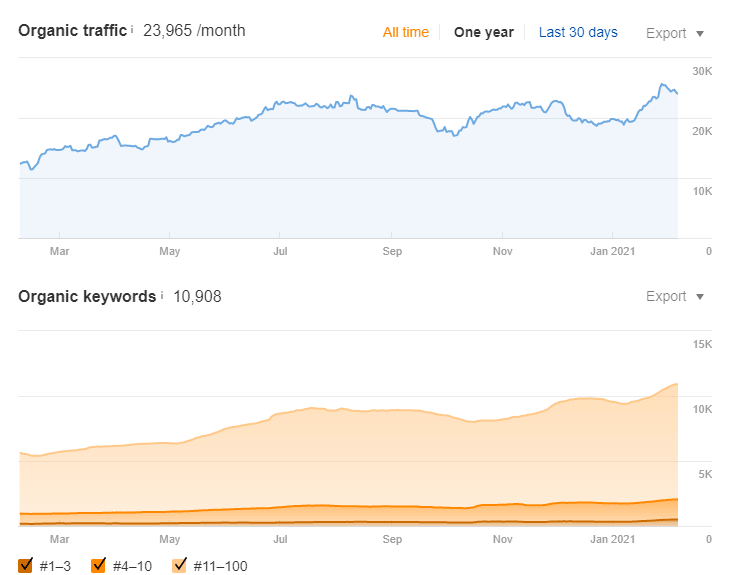Expand the Organic keywords Export dropdown
The width and height of the screenshot is (732, 575).
[x=675, y=296]
